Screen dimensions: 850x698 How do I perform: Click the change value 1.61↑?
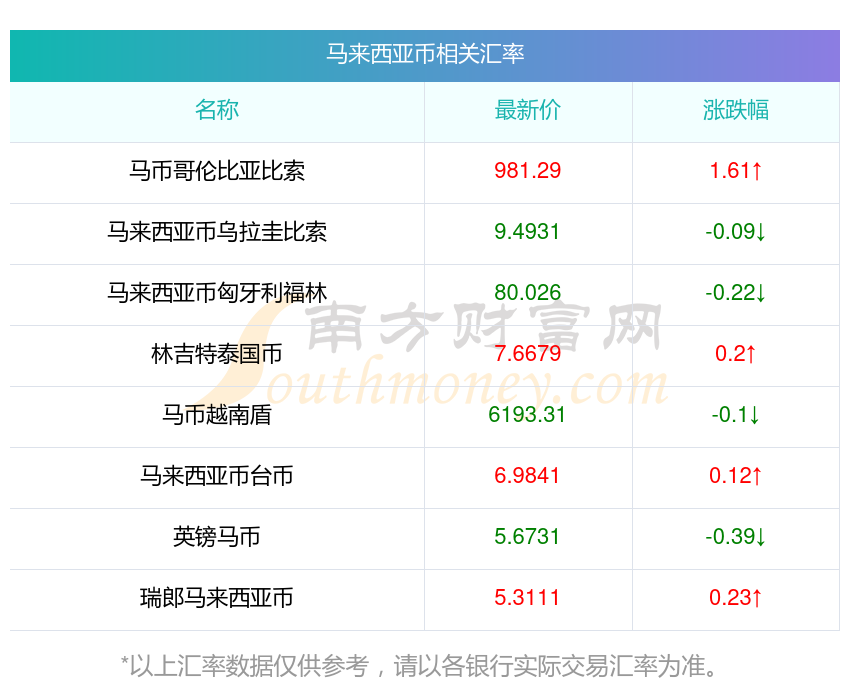(x=736, y=171)
